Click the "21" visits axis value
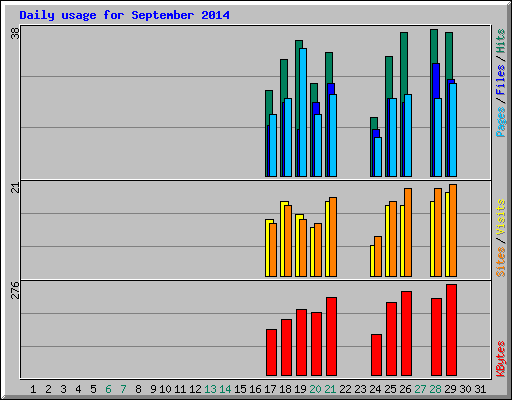The height and width of the screenshot is (400, 512). 15,188
